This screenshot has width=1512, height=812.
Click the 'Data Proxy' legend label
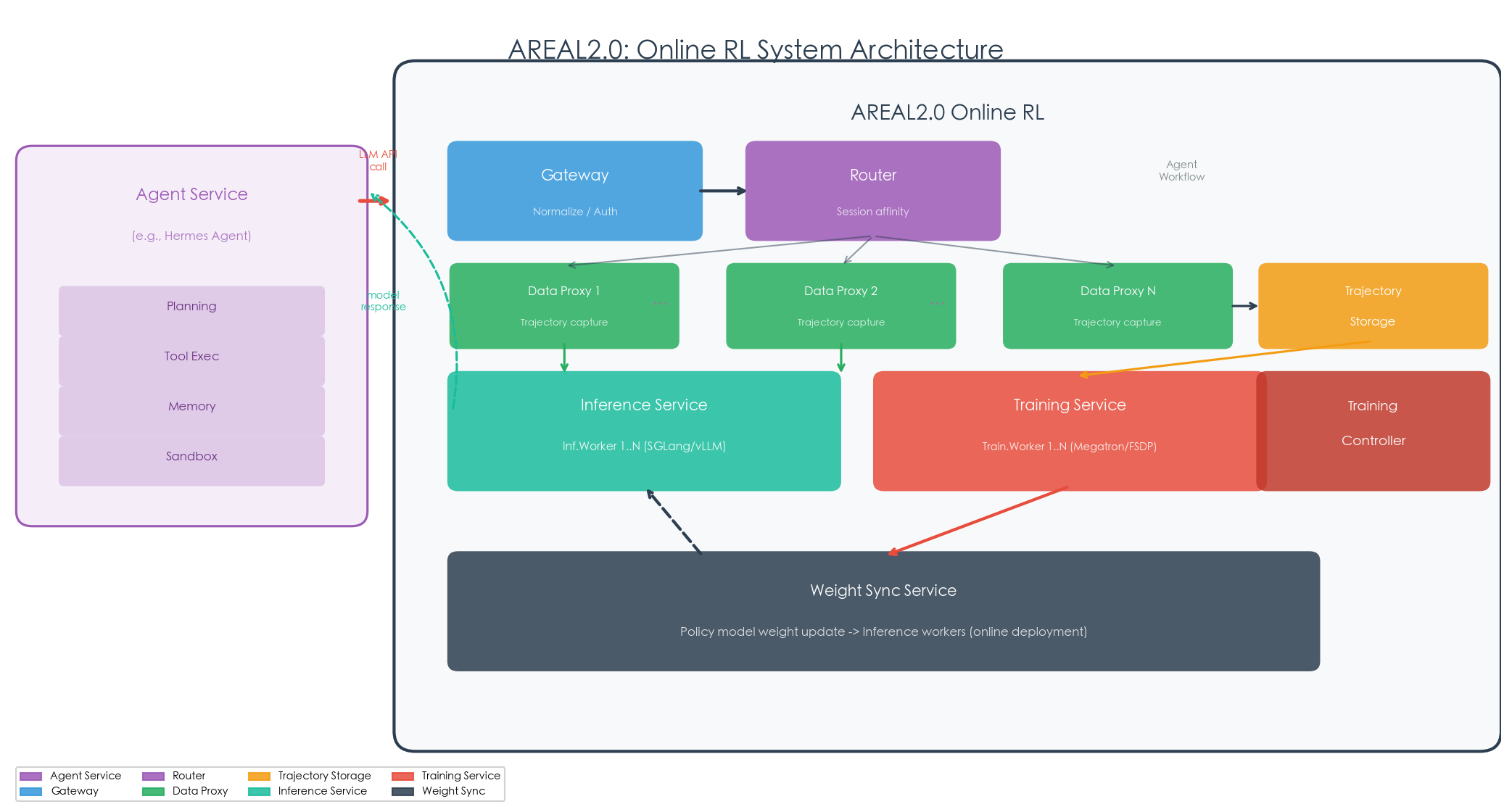pos(200,791)
